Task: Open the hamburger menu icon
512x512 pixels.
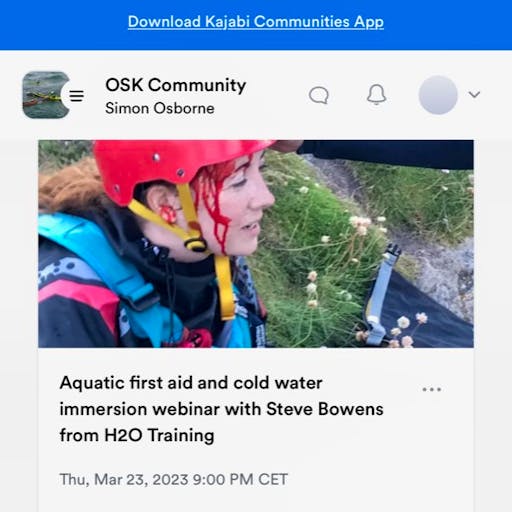Action: (x=76, y=96)
